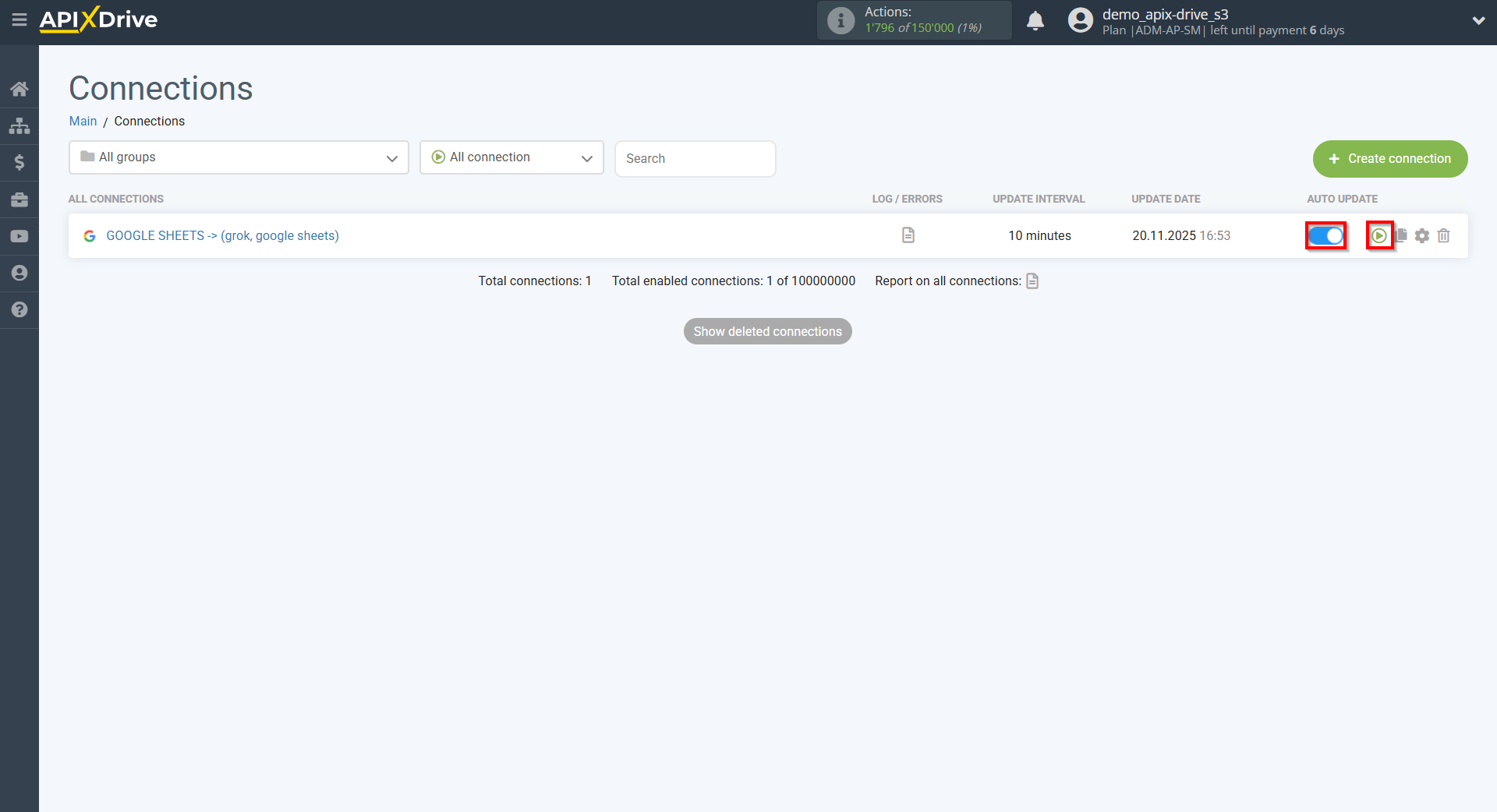
Task: Click the Search input field
Action: point(695,159)
